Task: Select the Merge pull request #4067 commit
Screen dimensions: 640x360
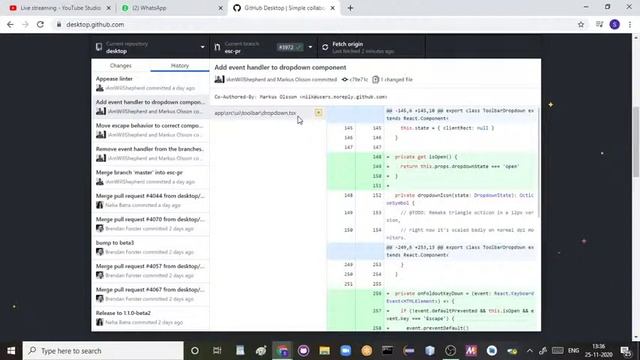Action: pos(151,294)
